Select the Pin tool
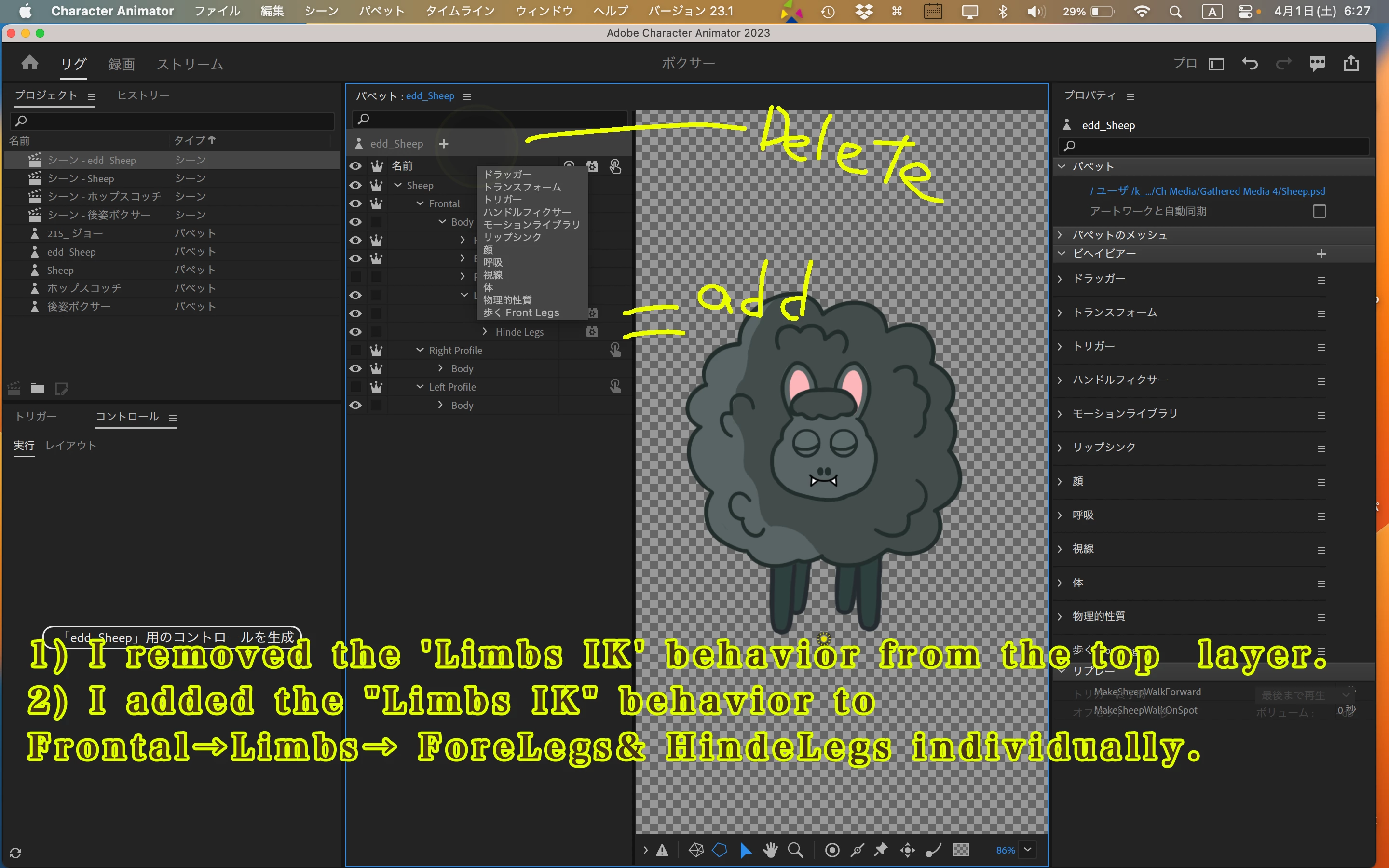The image size is (1389, 868). 881,850
